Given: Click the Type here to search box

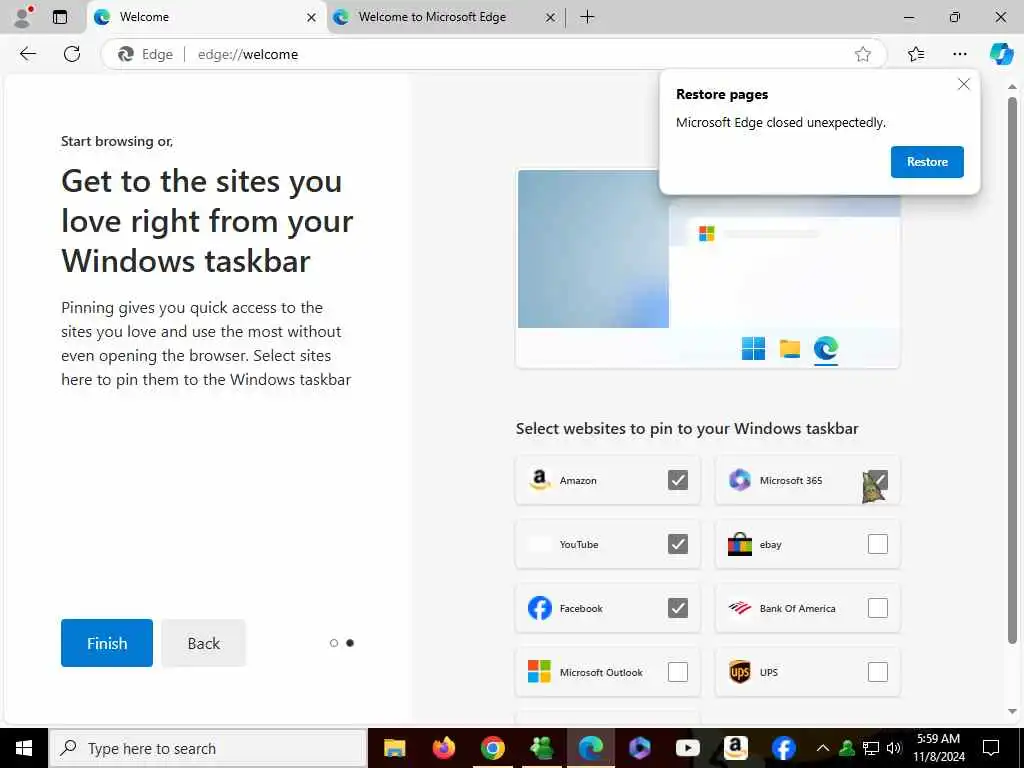Looking at the screenshot, I should [208, 748].
